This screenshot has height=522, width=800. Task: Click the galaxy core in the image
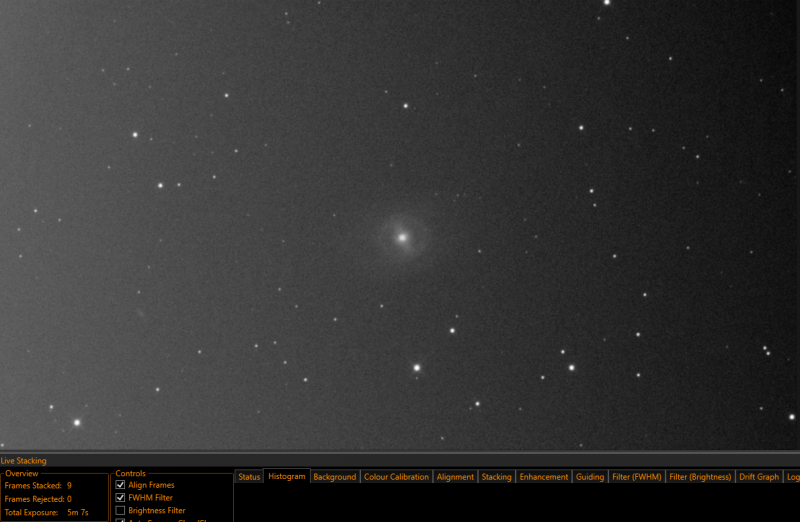(403, 237)
